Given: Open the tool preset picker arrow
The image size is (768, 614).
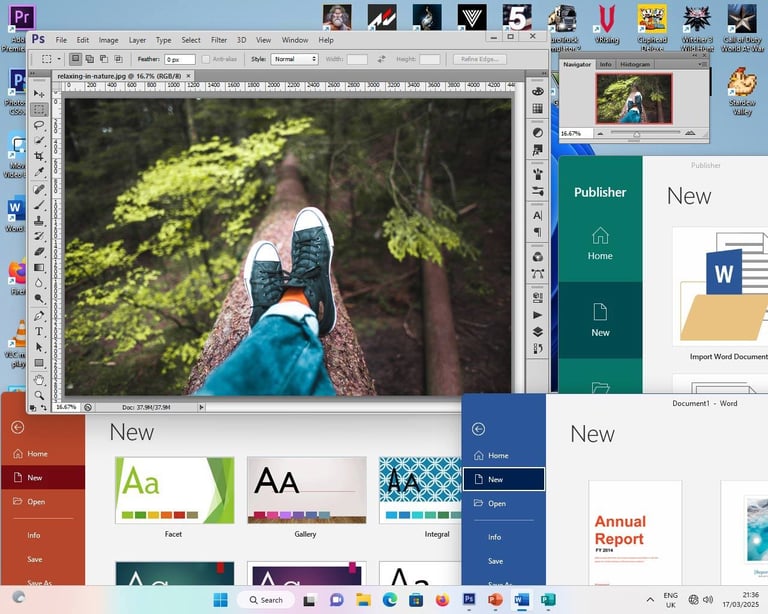Looking at the screenshot, I should [59, 59].
